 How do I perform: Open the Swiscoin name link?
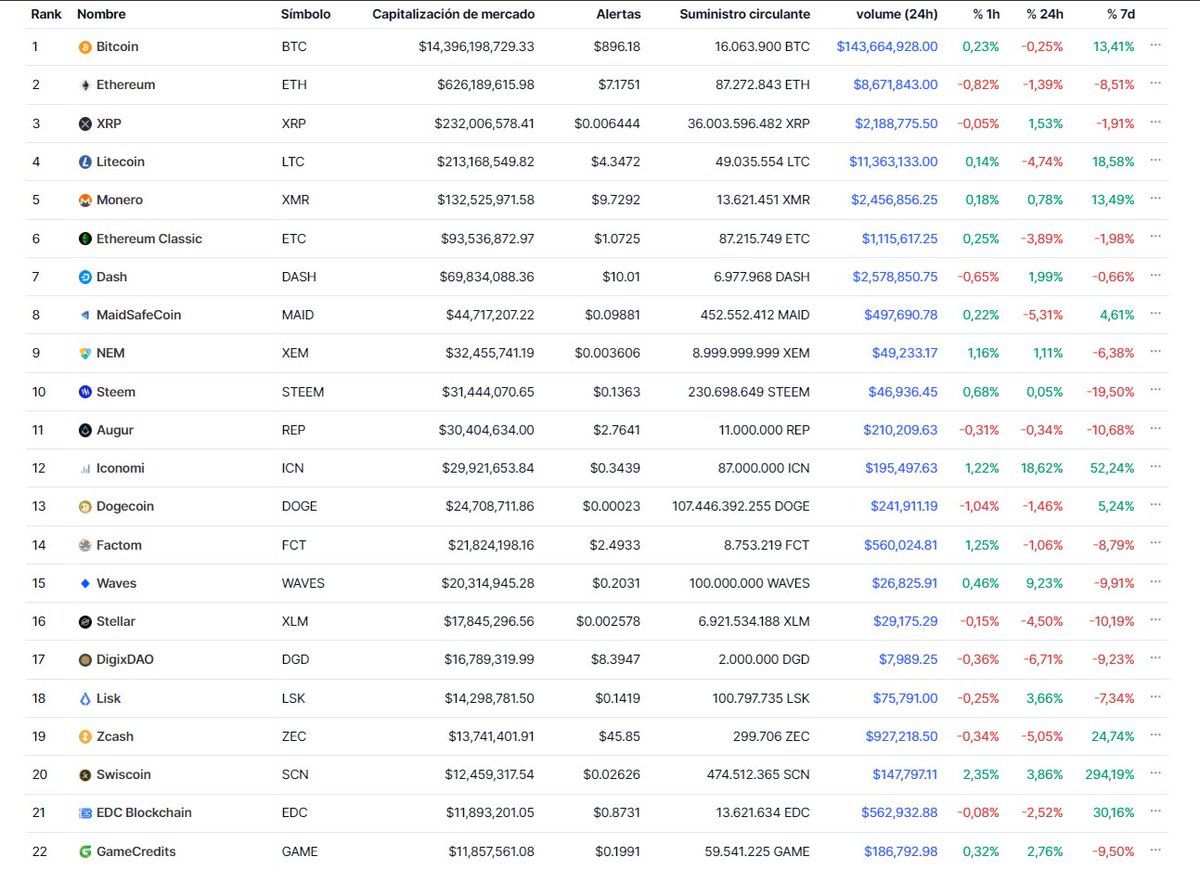tap(124, 774)
